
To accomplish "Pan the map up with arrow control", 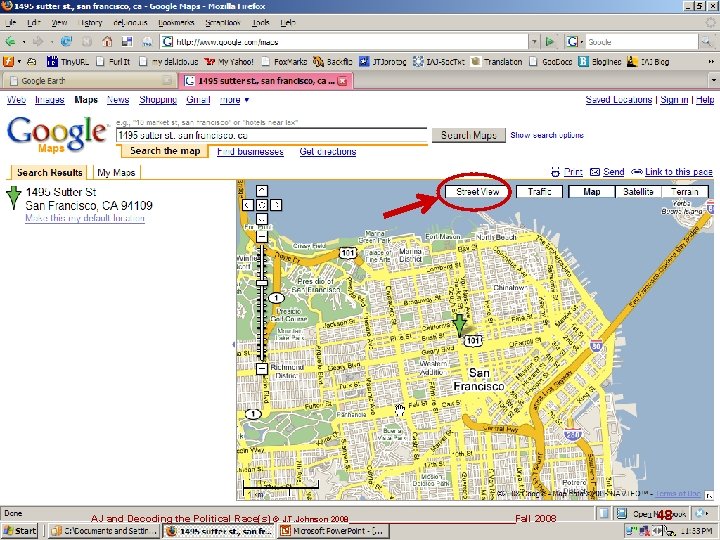I will tap(261, 191).
